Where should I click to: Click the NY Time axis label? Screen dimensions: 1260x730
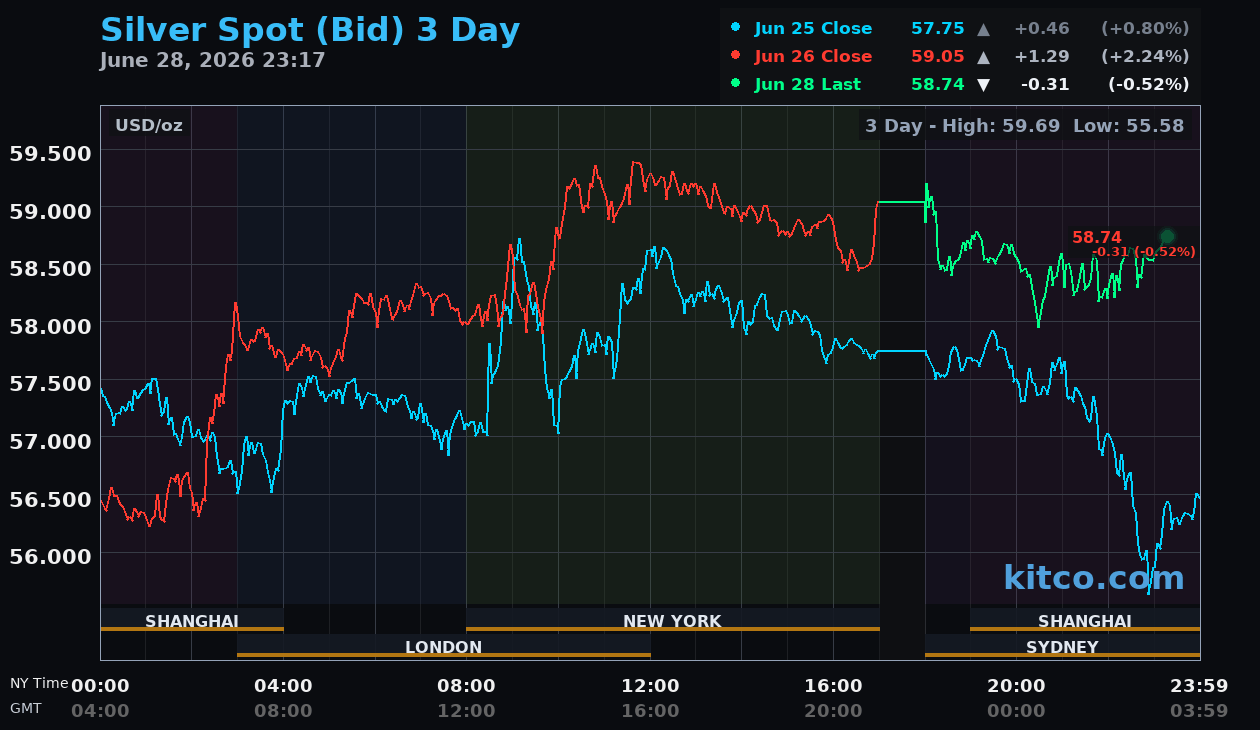39,684
